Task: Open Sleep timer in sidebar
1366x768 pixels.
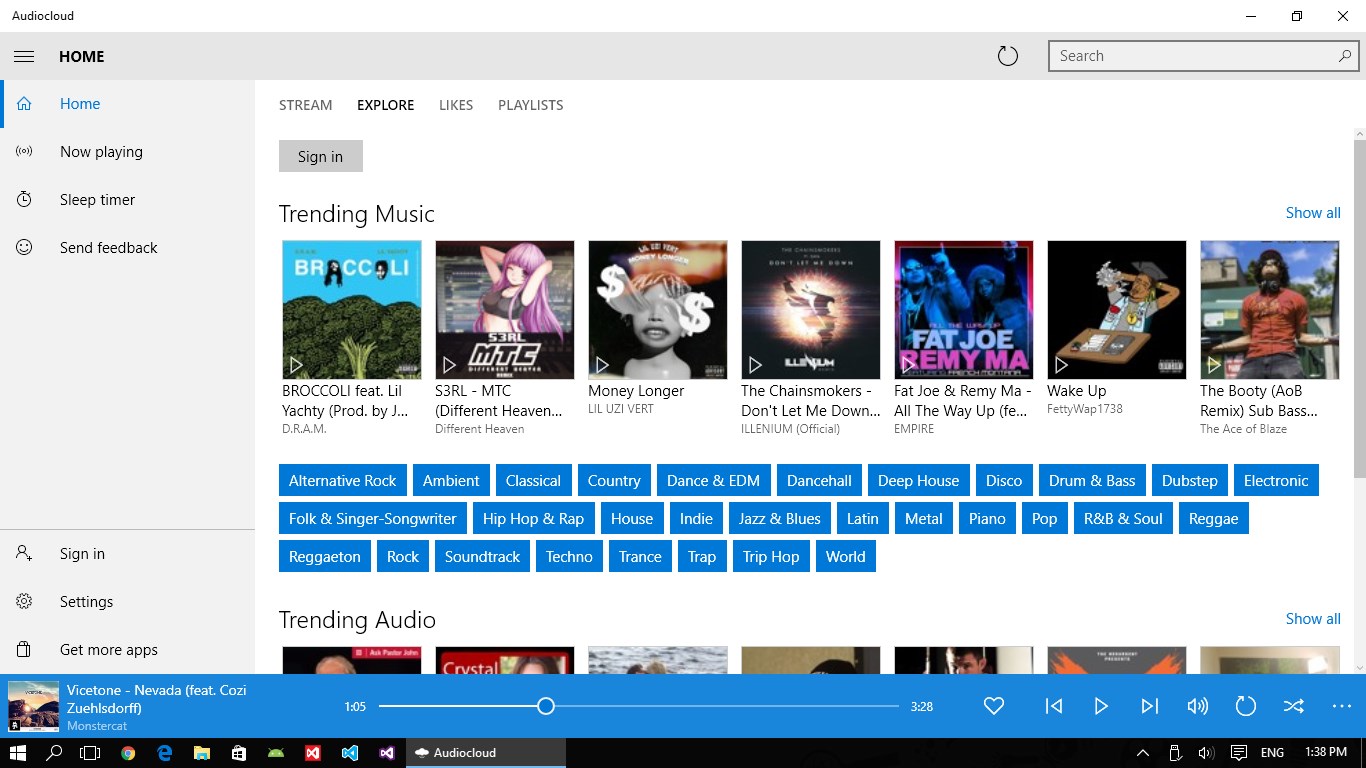Action: click(128, 200)
